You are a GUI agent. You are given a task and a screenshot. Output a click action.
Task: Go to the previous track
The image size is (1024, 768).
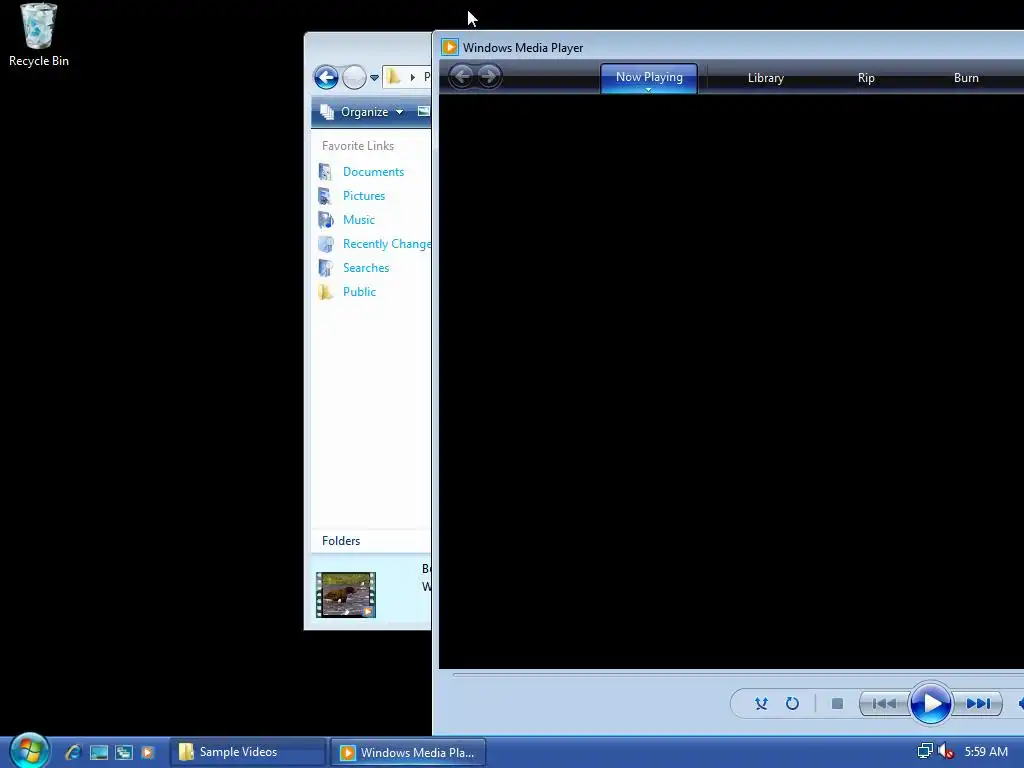pos(884,703)
